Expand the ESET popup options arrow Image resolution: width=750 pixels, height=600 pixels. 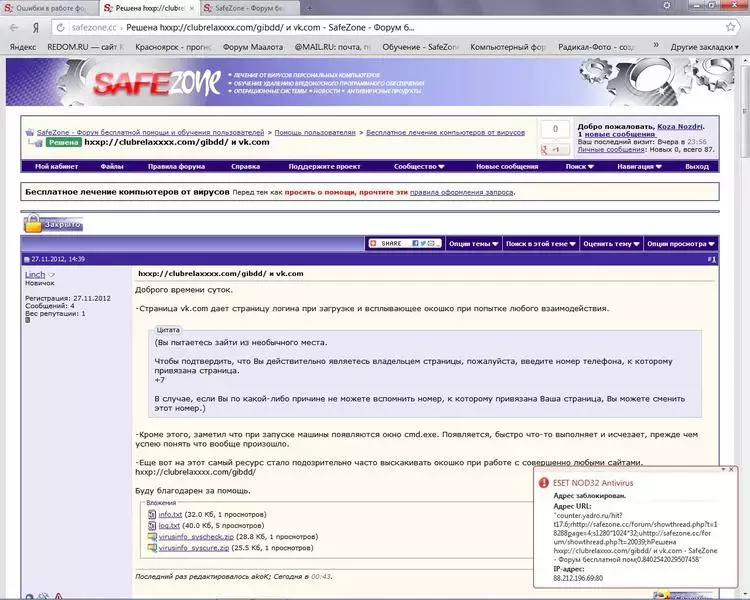[723, 469]
